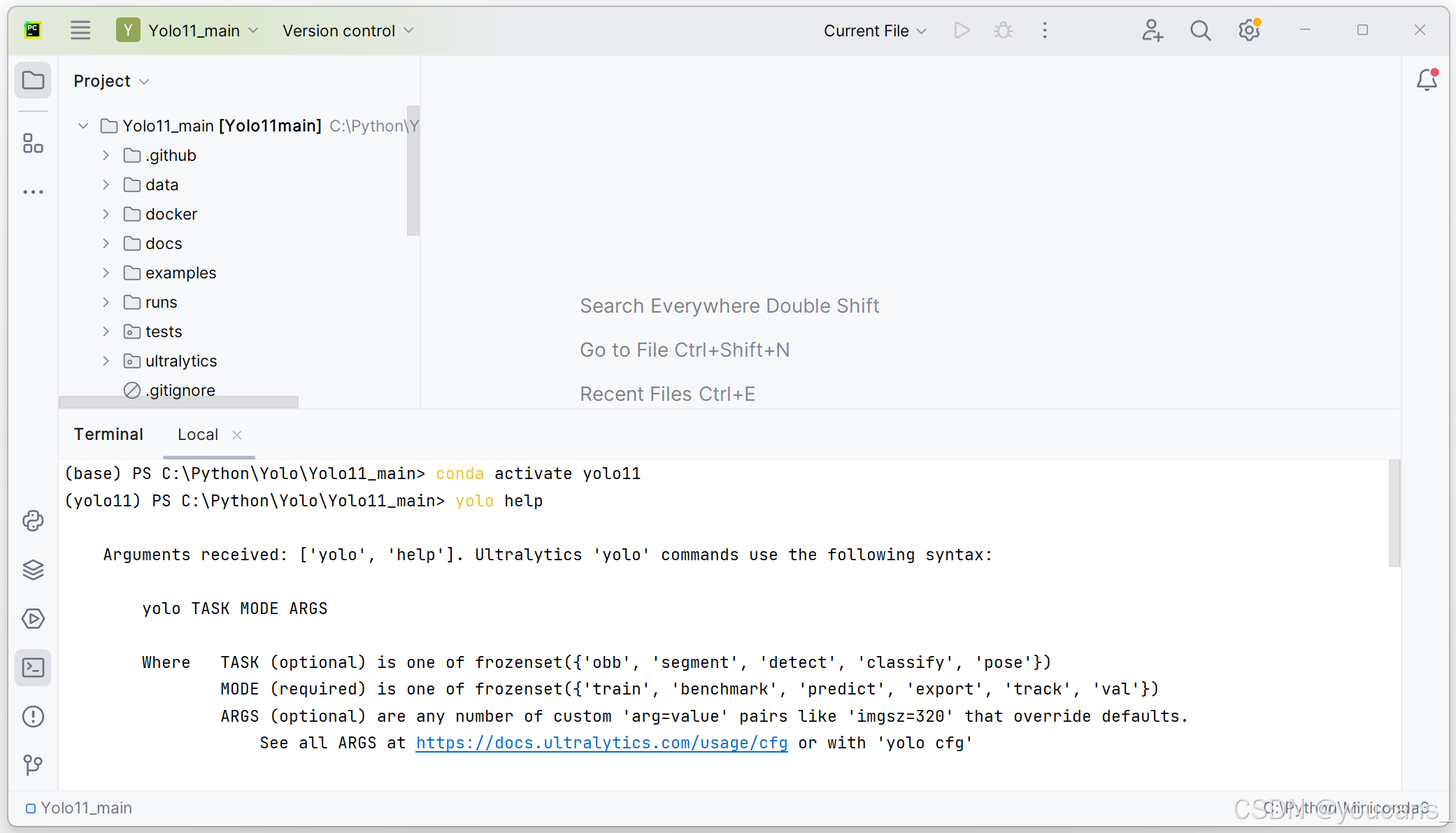Image resolution: width=1456 pixels, height=833 pixels.
Task: Open the Services tool window icon
Action: pos(33,619)
